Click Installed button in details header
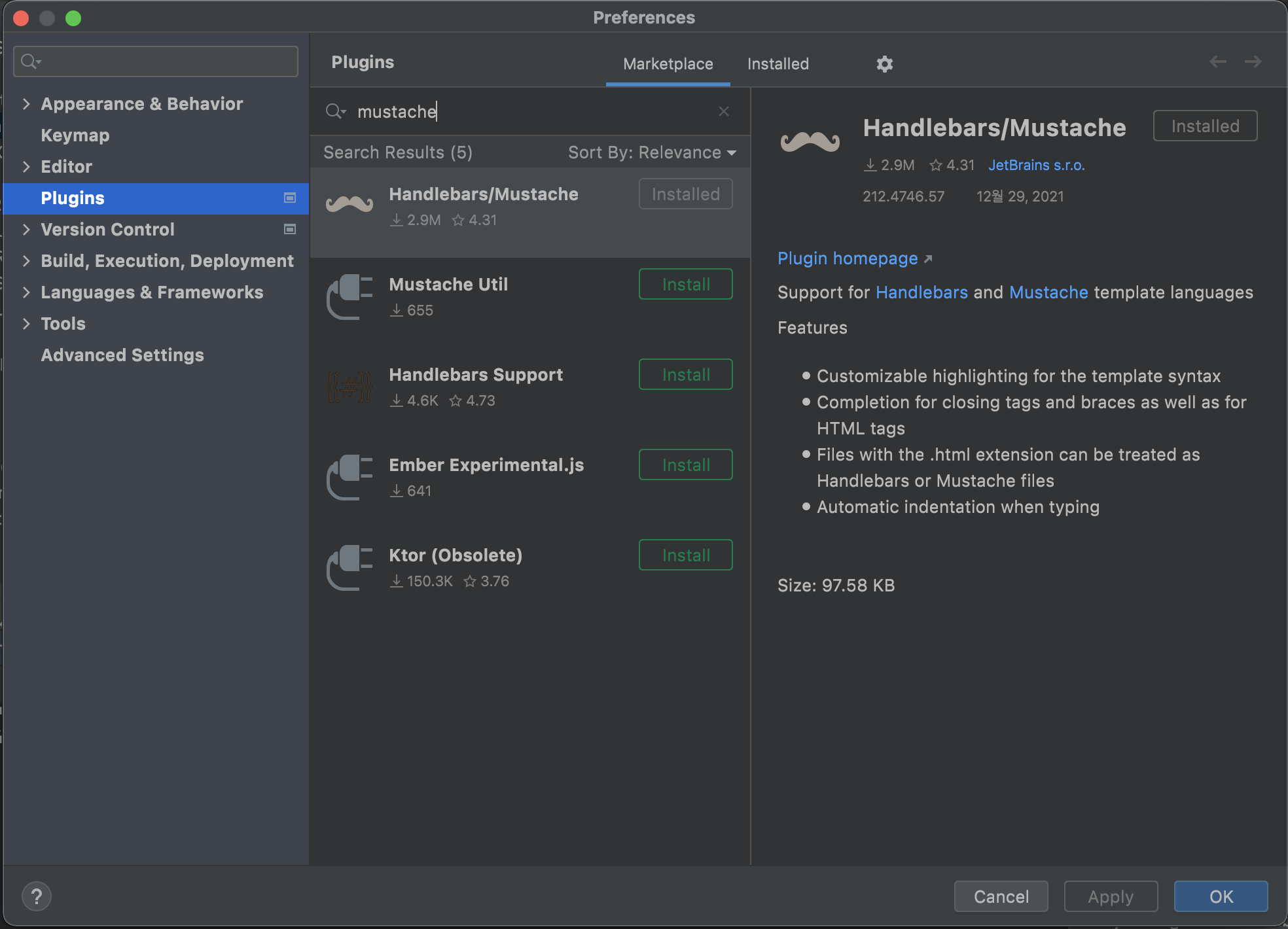 coord(1205,126)
